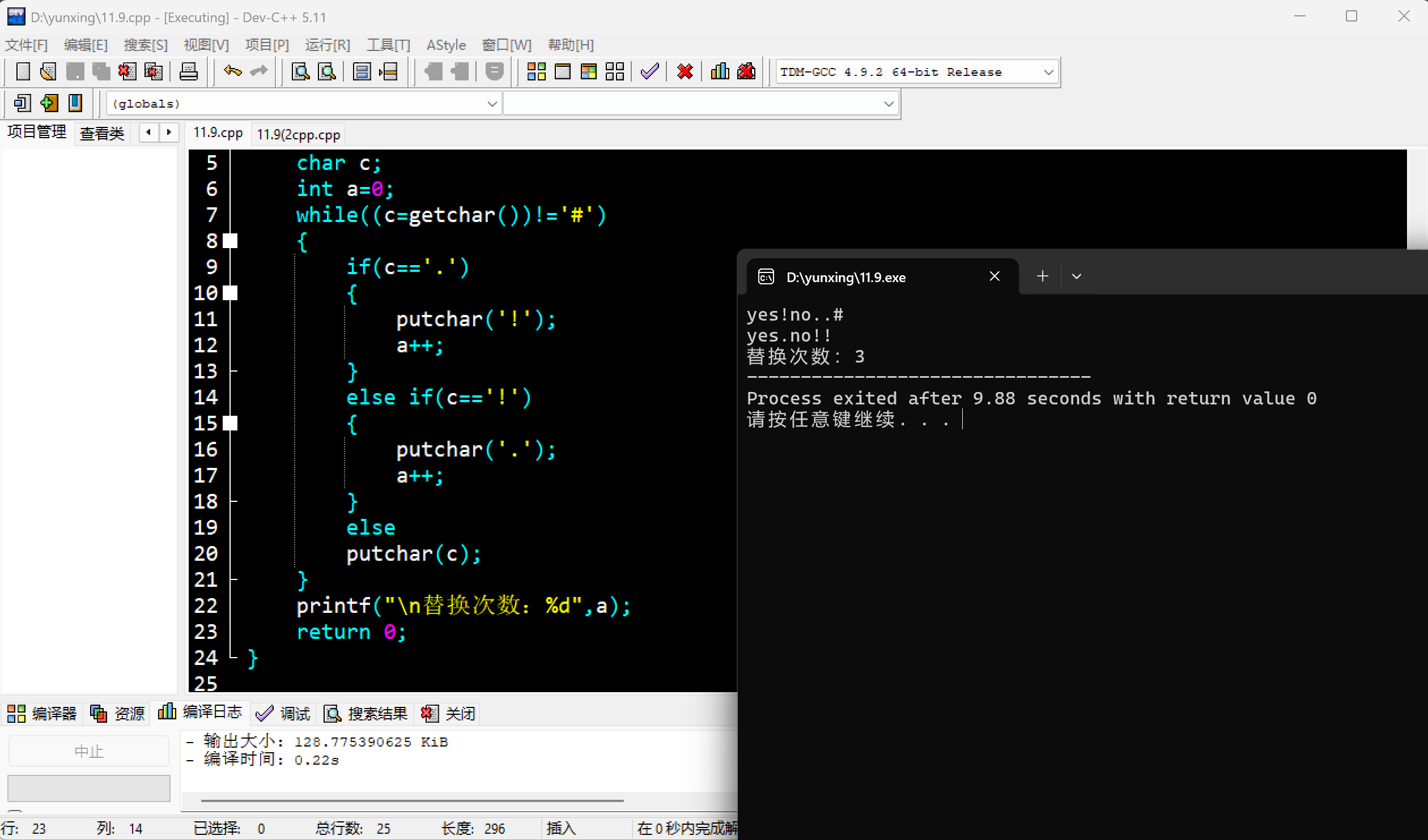Image resolution: width=1428 pixels, height=840 pixels.
Task: Click the New source file icon
Action: [23, 72]
